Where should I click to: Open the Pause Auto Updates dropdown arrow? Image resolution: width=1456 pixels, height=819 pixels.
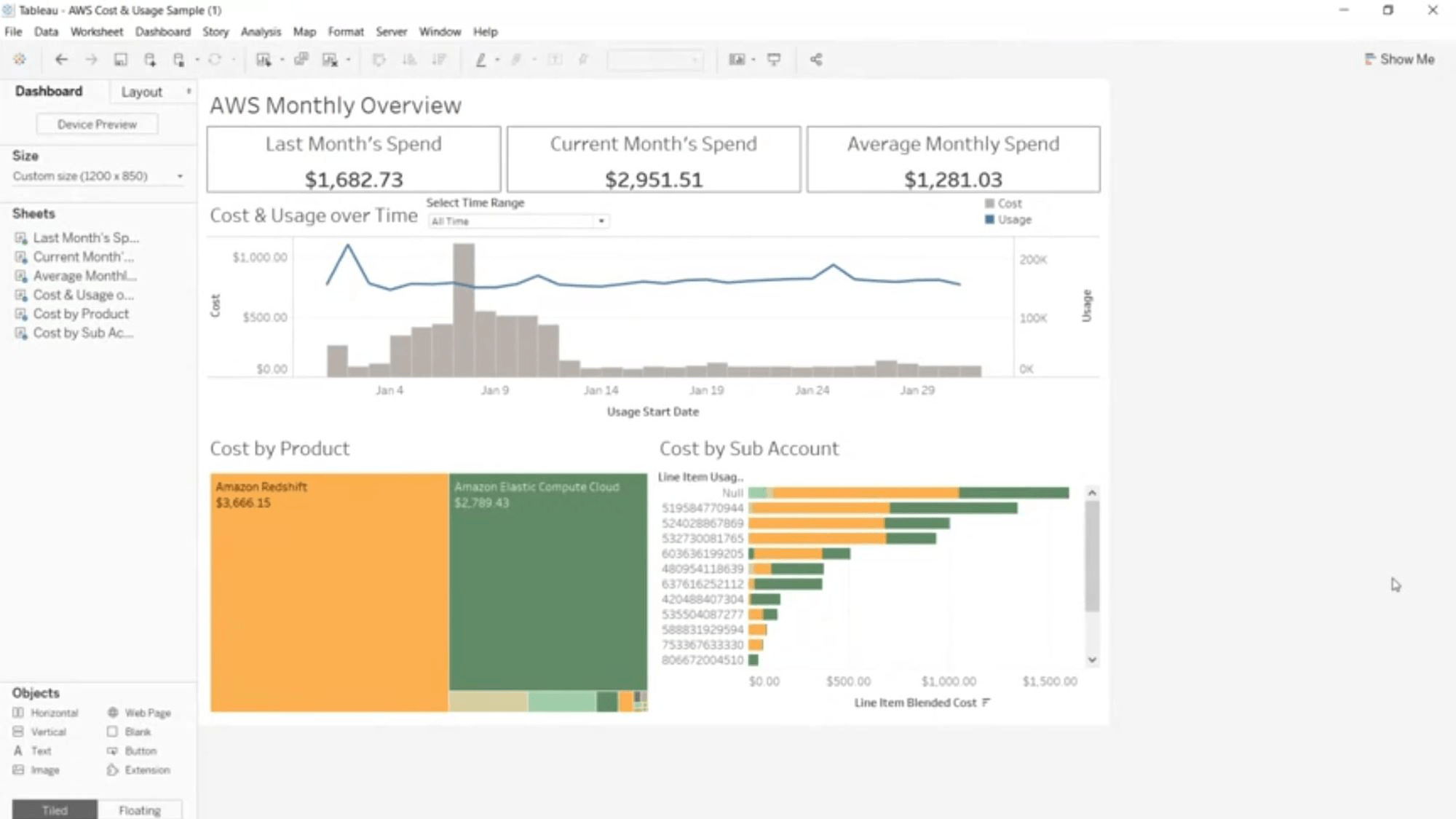[x=197, y=60]
